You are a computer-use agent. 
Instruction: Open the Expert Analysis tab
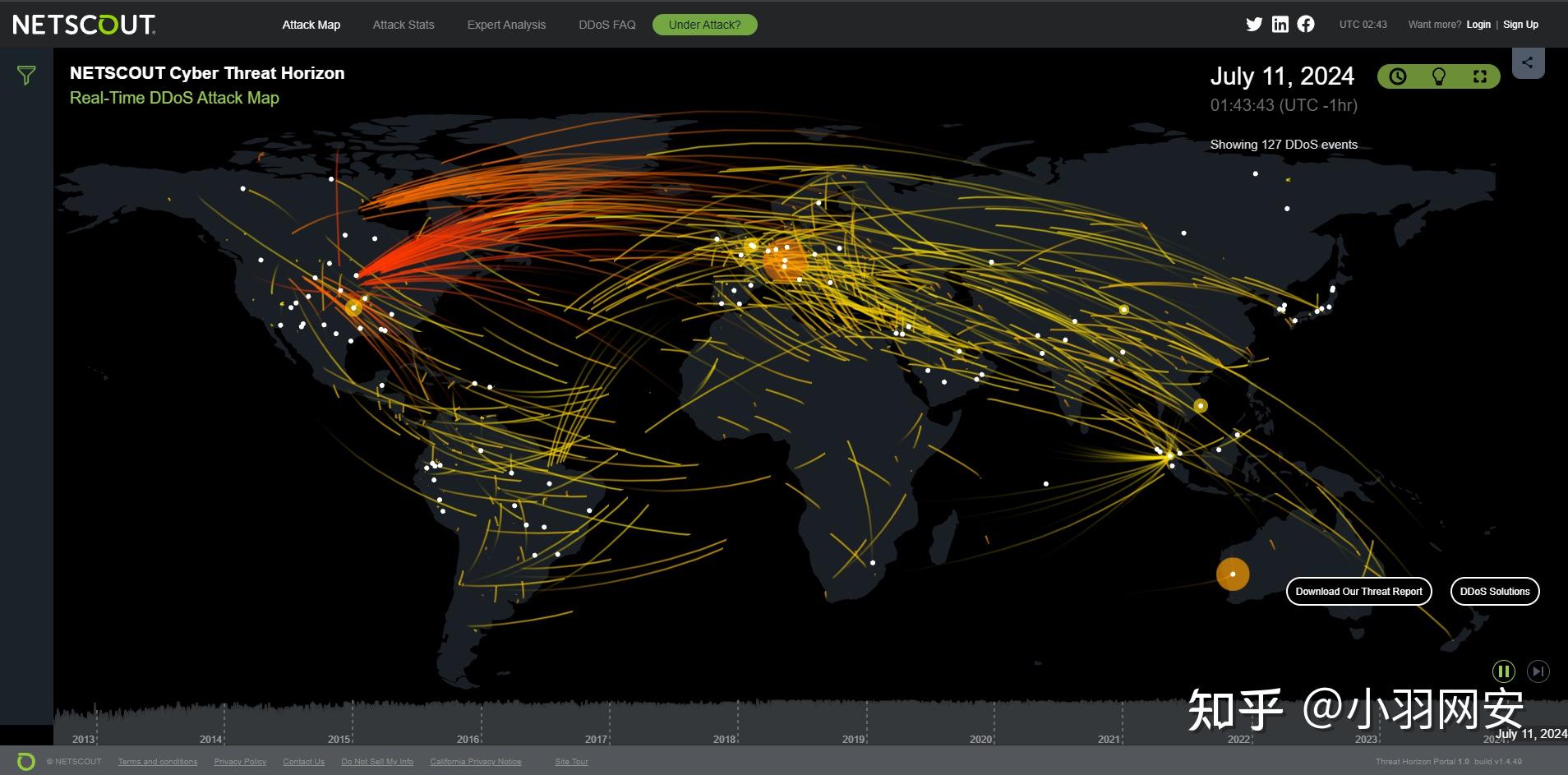coord(506,25)
